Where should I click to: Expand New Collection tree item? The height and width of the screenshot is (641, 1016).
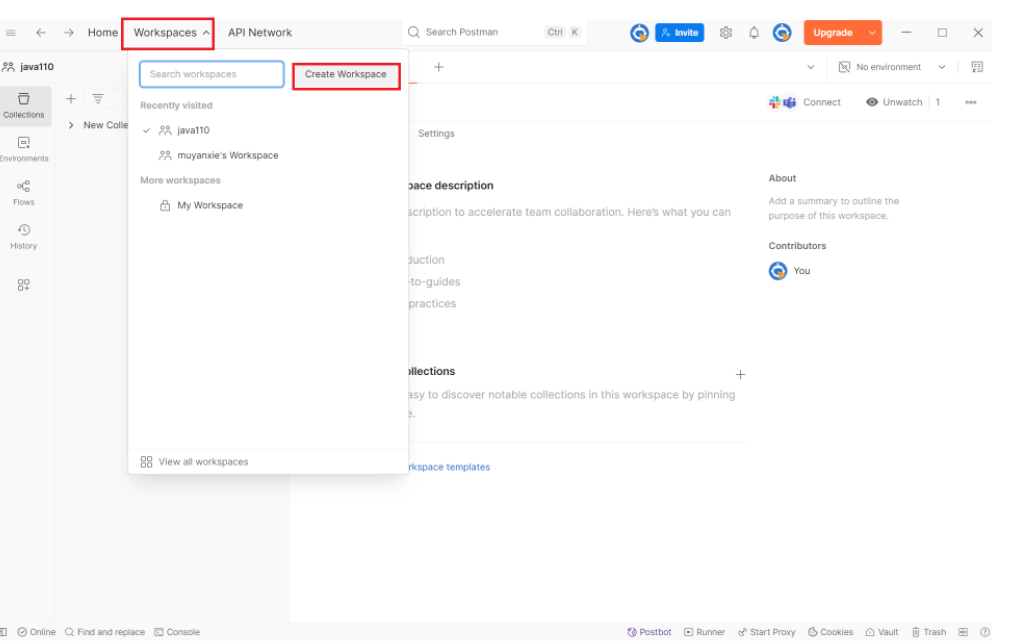point(71,125)
